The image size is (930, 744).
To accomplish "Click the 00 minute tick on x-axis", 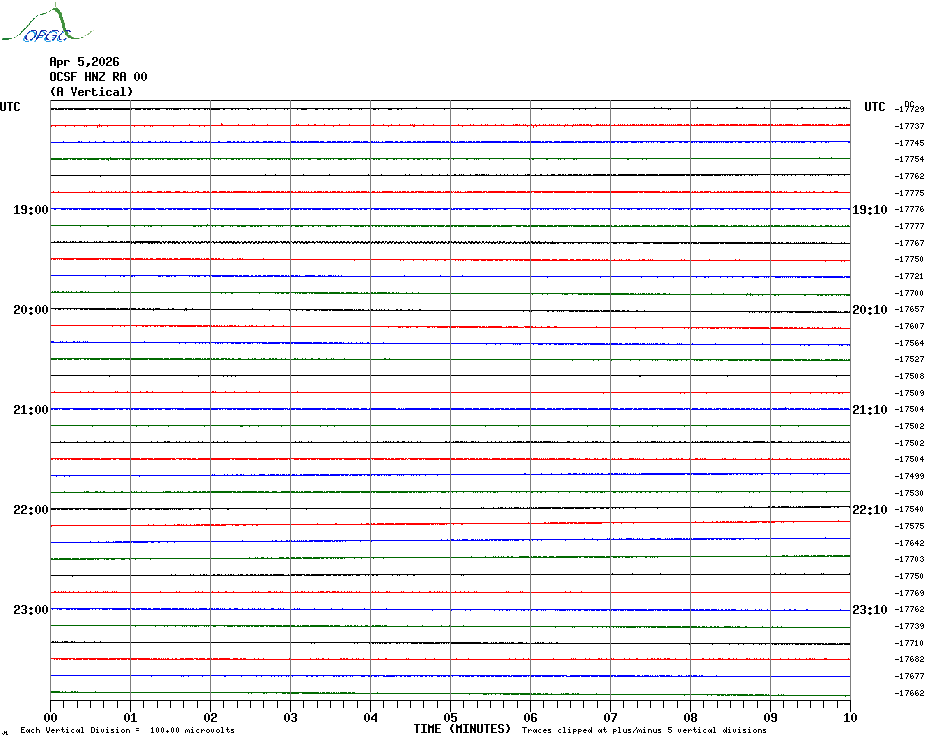I will click(x=51, y=717).
